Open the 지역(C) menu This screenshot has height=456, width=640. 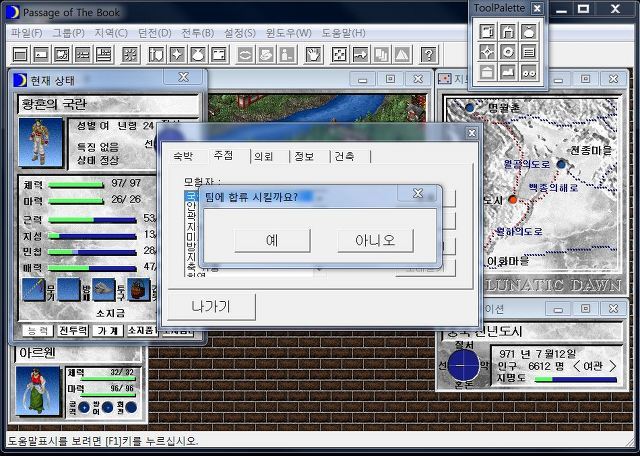click(x=111, y=33)
